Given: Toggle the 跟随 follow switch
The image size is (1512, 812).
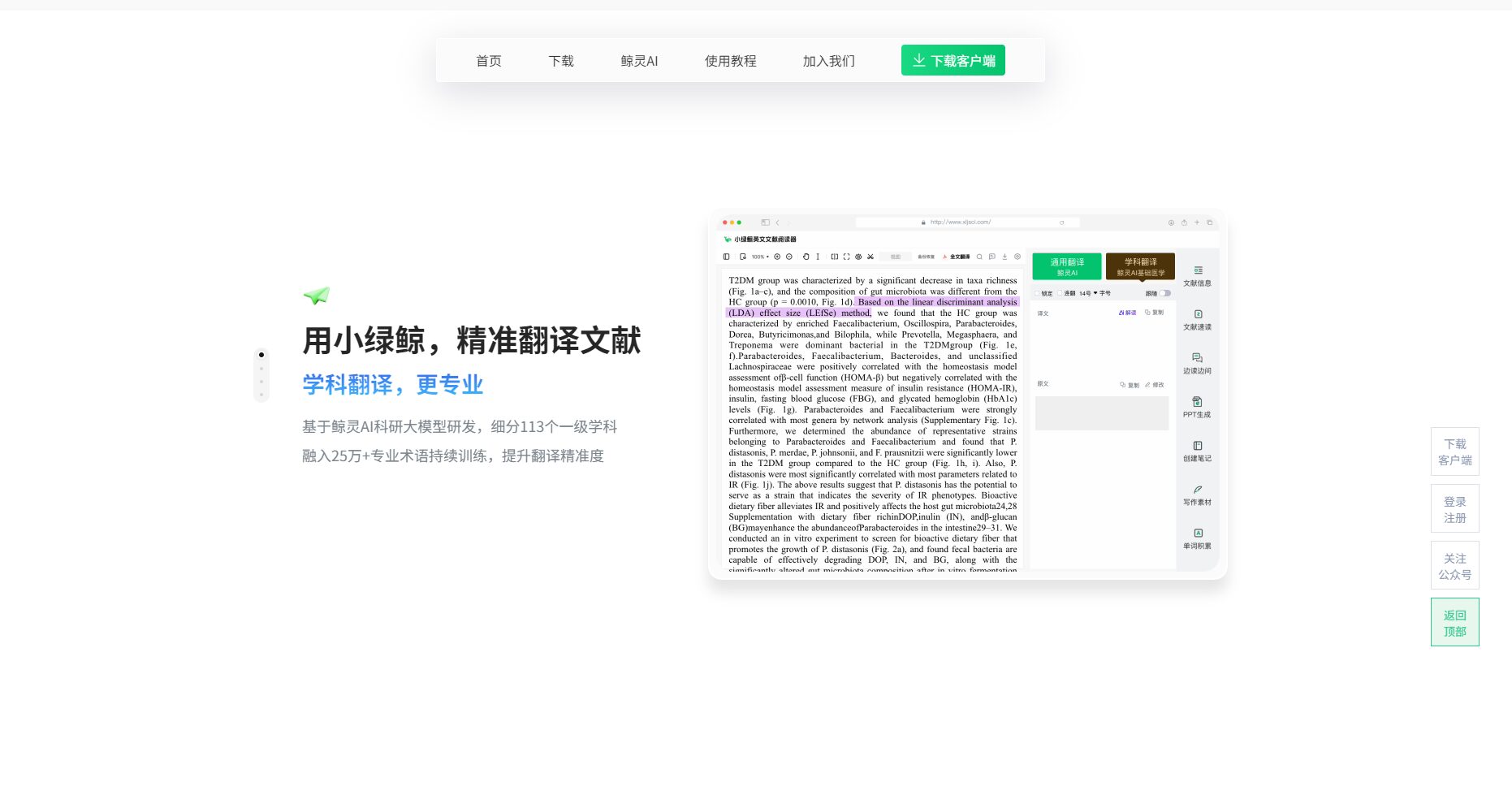Looking at the screenshot, I should tap(1165, 293).
